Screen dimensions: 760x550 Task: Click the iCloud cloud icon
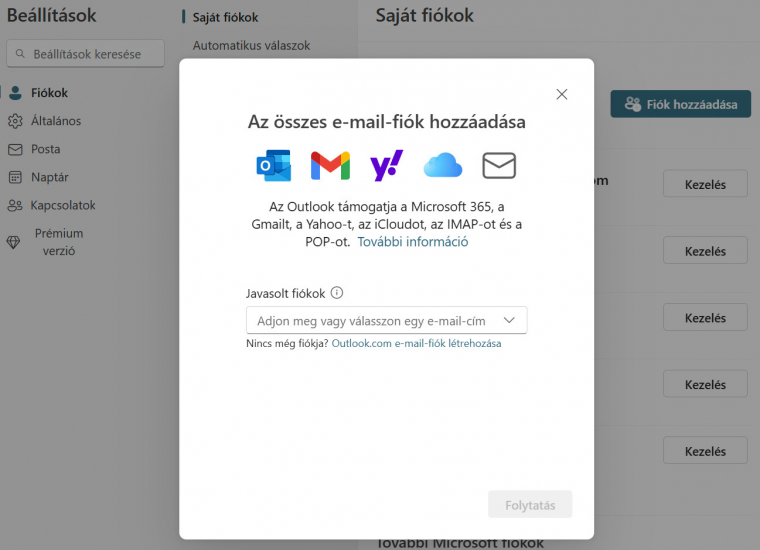click(x=442, y=165)
